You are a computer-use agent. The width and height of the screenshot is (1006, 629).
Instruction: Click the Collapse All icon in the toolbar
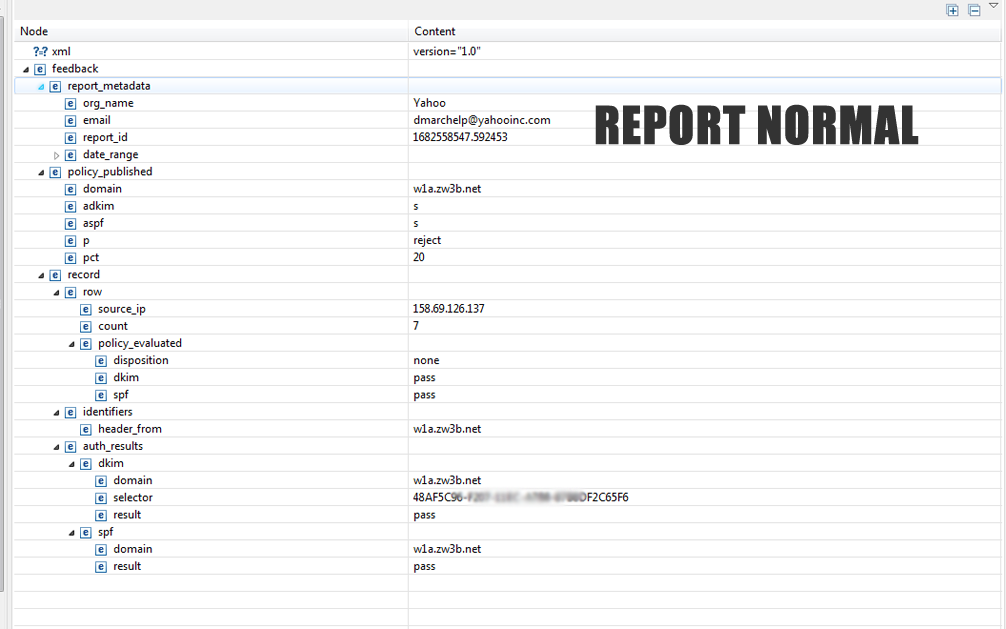[974, 10]
